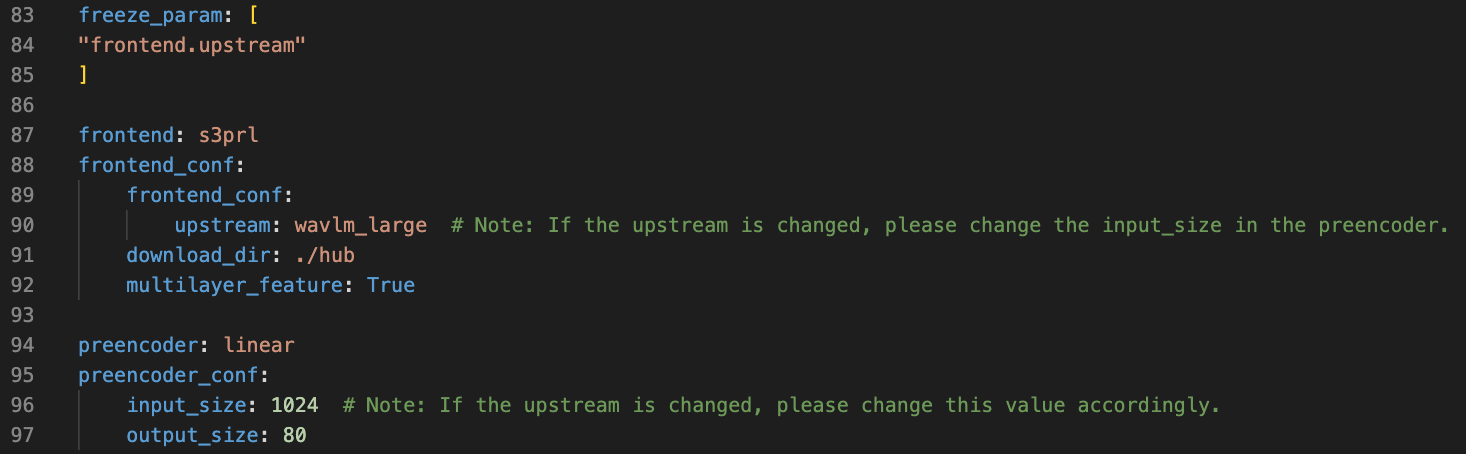Click the True value on line 92

click(x=391, y=285)
